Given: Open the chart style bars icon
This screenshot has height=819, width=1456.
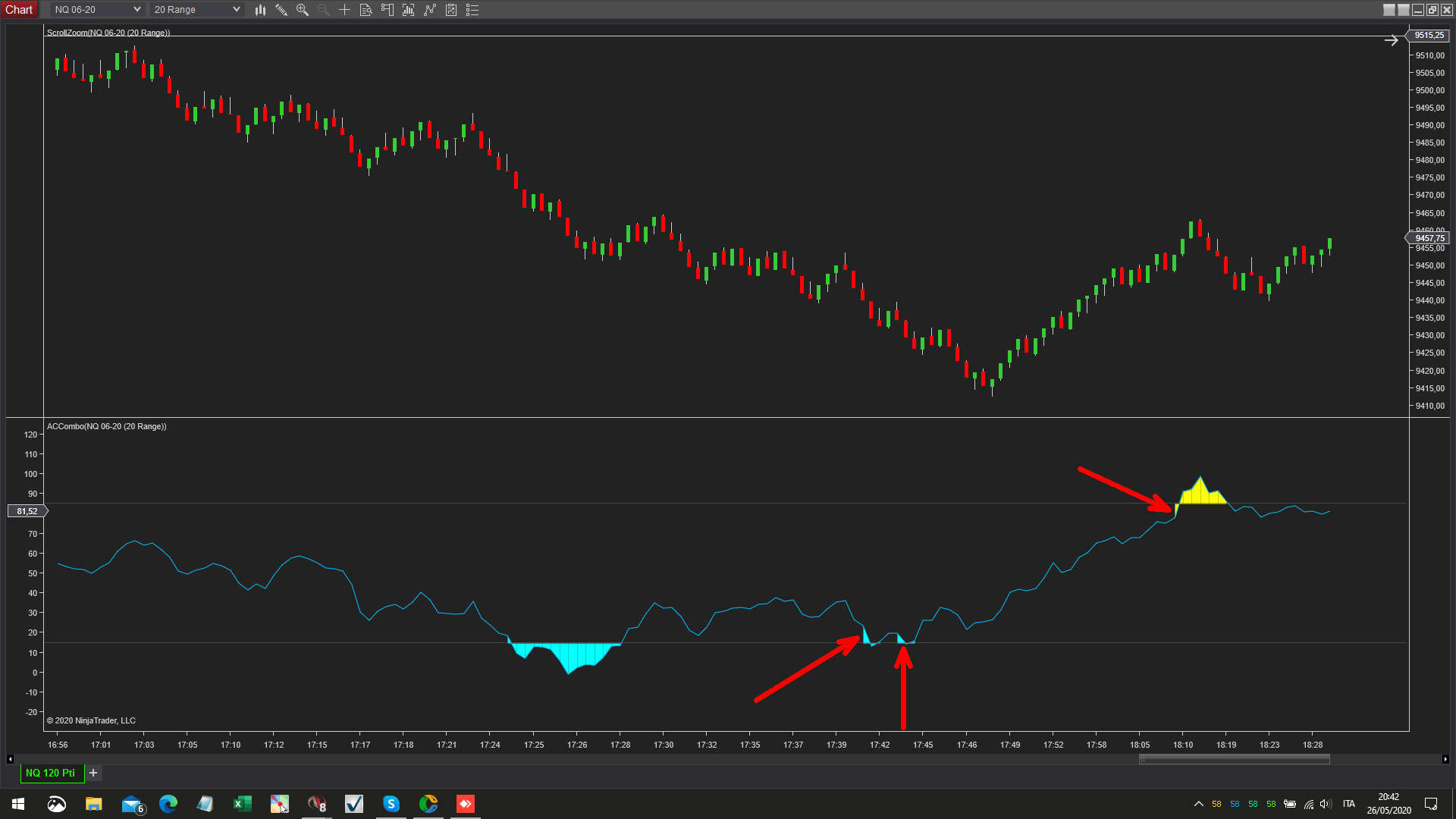Looking at the screenshot, I should point(260,10).
